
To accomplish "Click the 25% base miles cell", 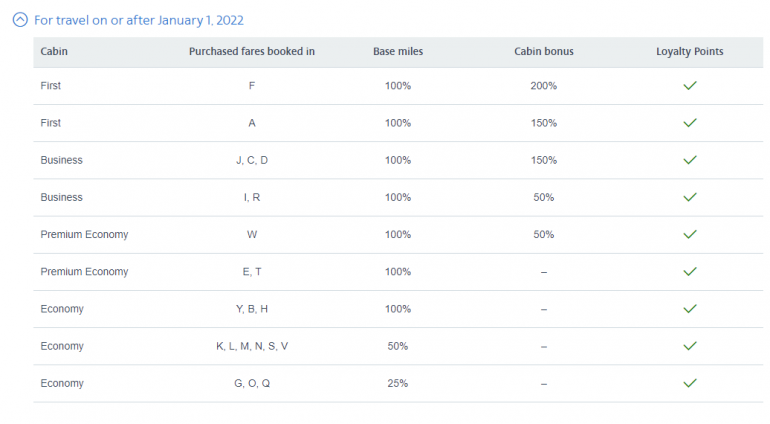I will pyautogui.click(x=397, y=383).
